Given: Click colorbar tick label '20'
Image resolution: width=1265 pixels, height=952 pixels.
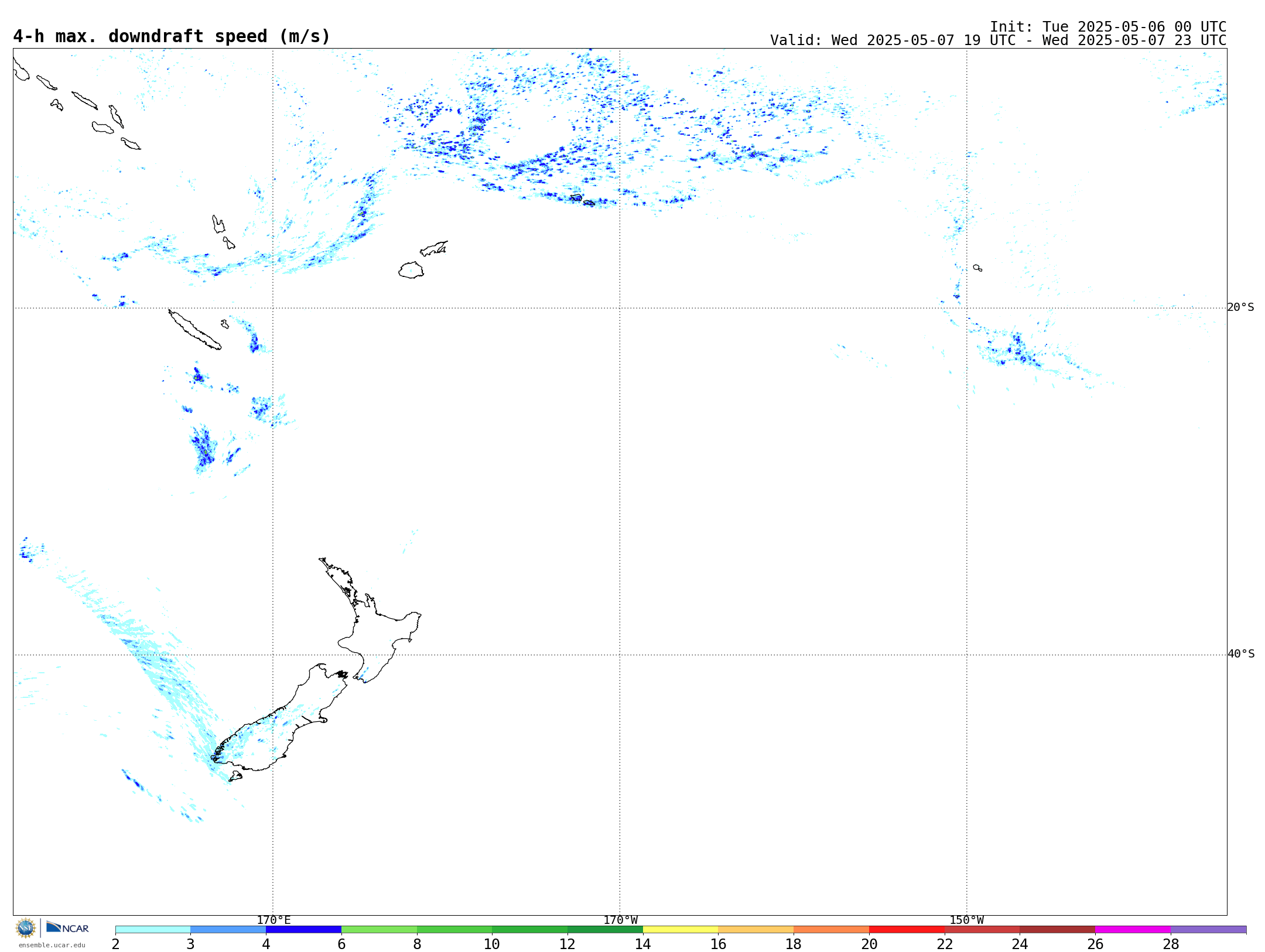Looking at the screenshot, I should click(869, 944).
